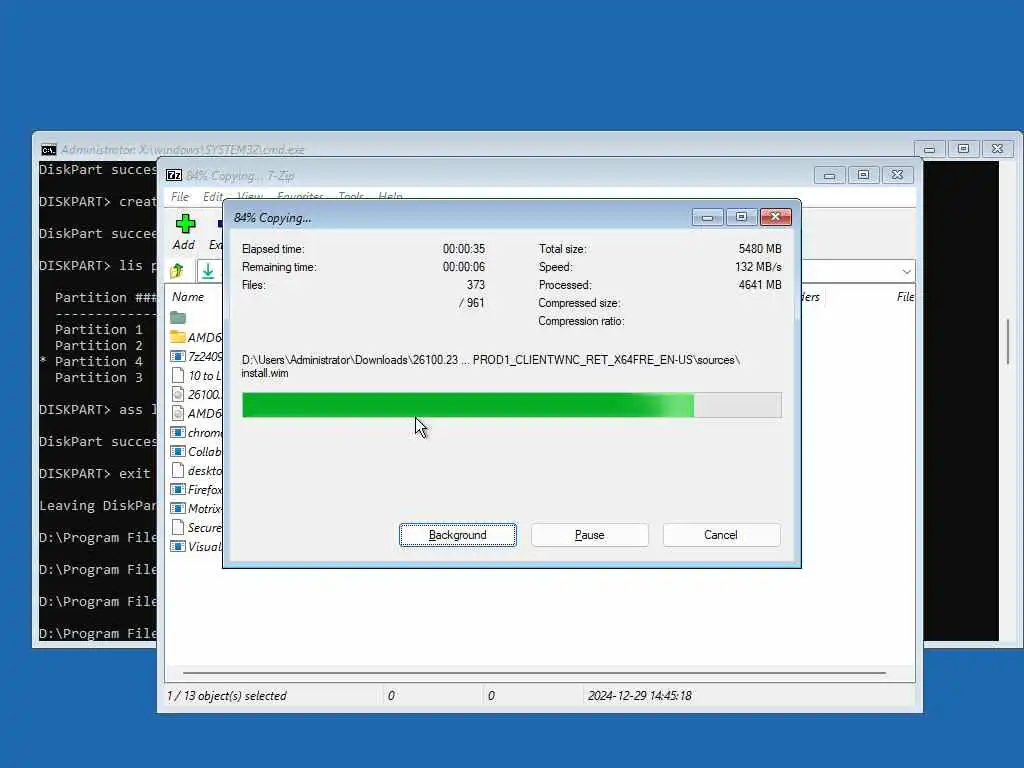Click the vertical scrollbar thumb in cmd window
This screenshot has height=768, width=1024.
click(1008, 342)
